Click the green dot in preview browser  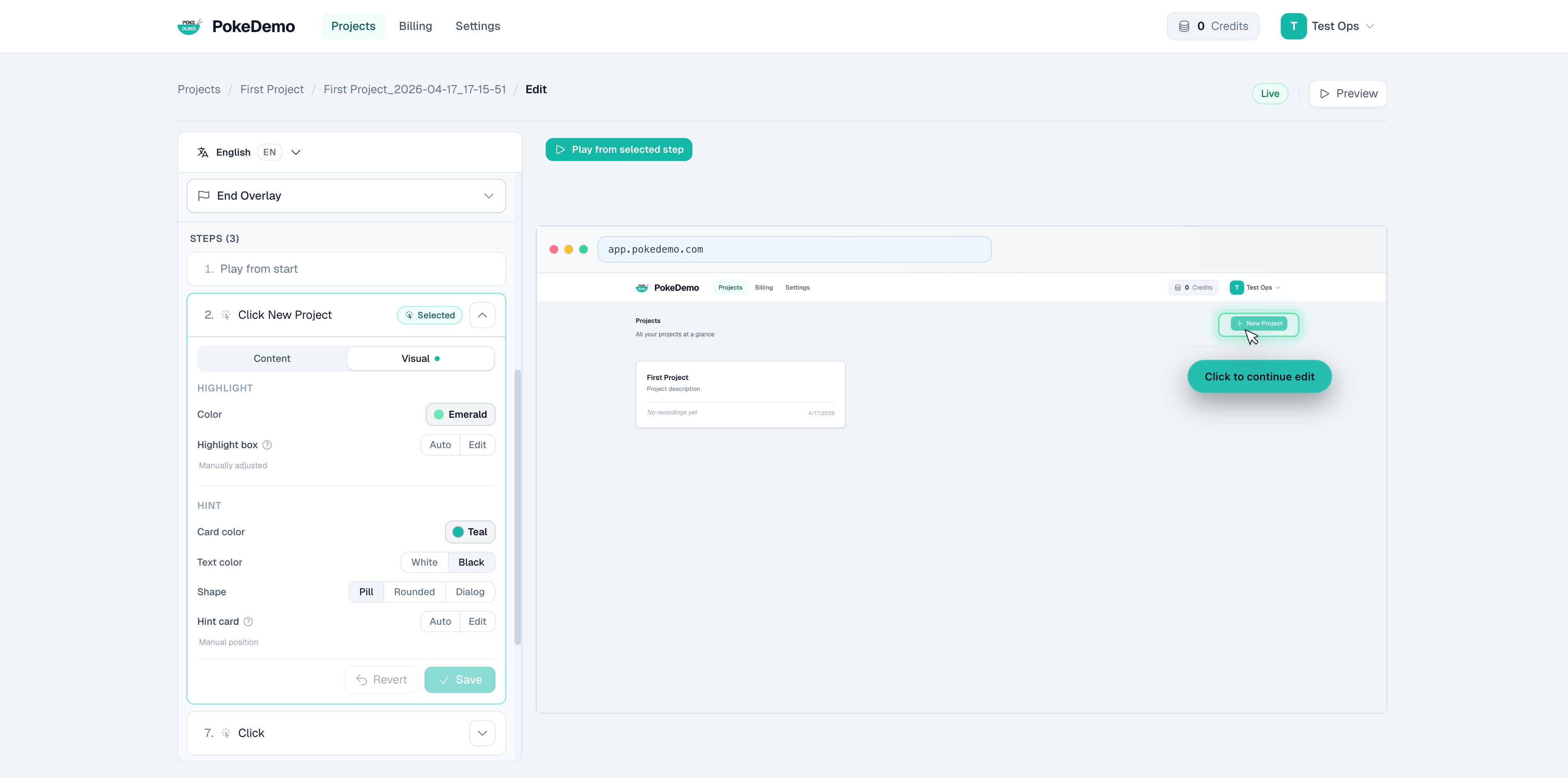[x=583, y=249]
